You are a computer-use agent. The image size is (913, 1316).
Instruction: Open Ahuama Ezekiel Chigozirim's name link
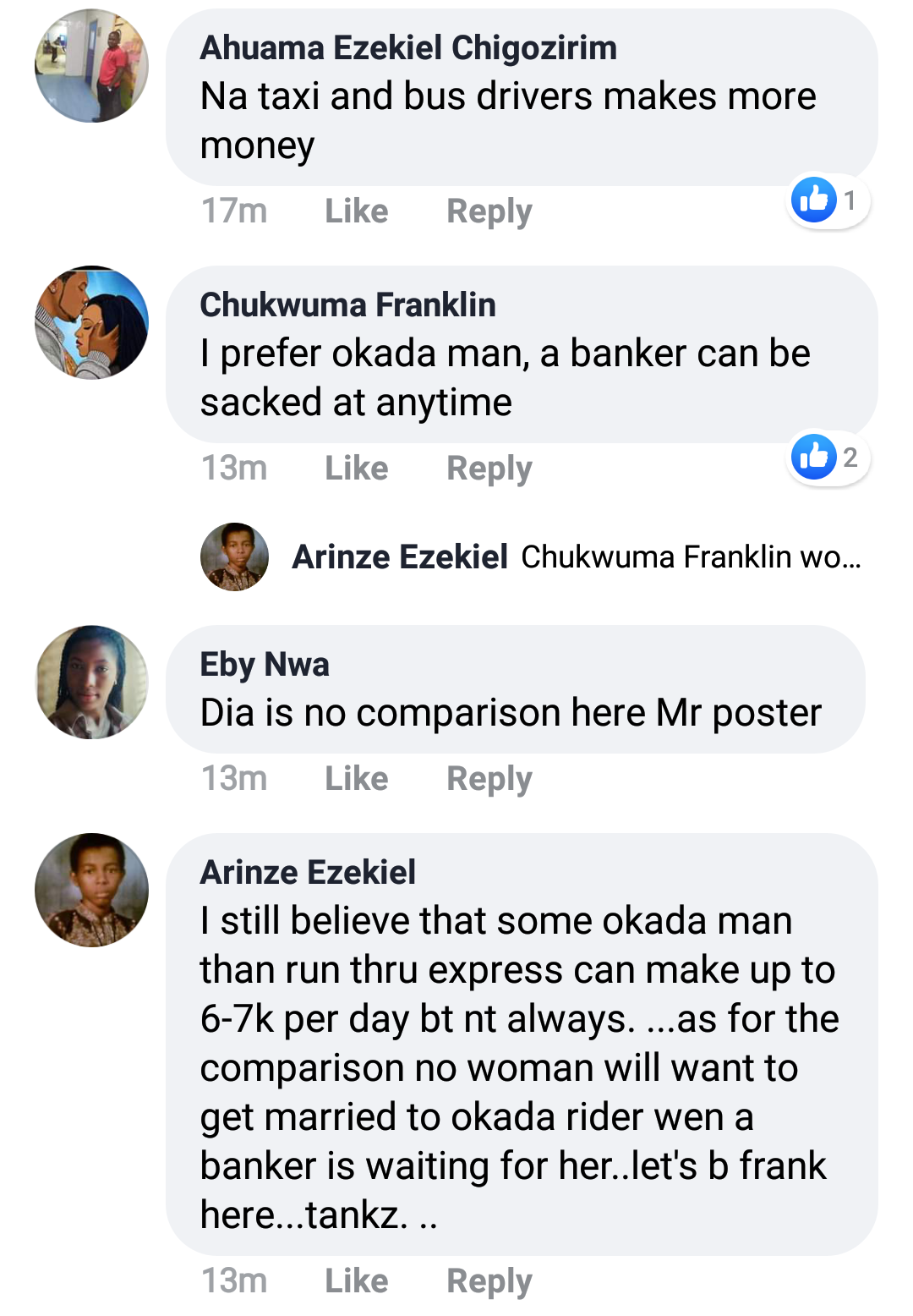tap(408, 48)
